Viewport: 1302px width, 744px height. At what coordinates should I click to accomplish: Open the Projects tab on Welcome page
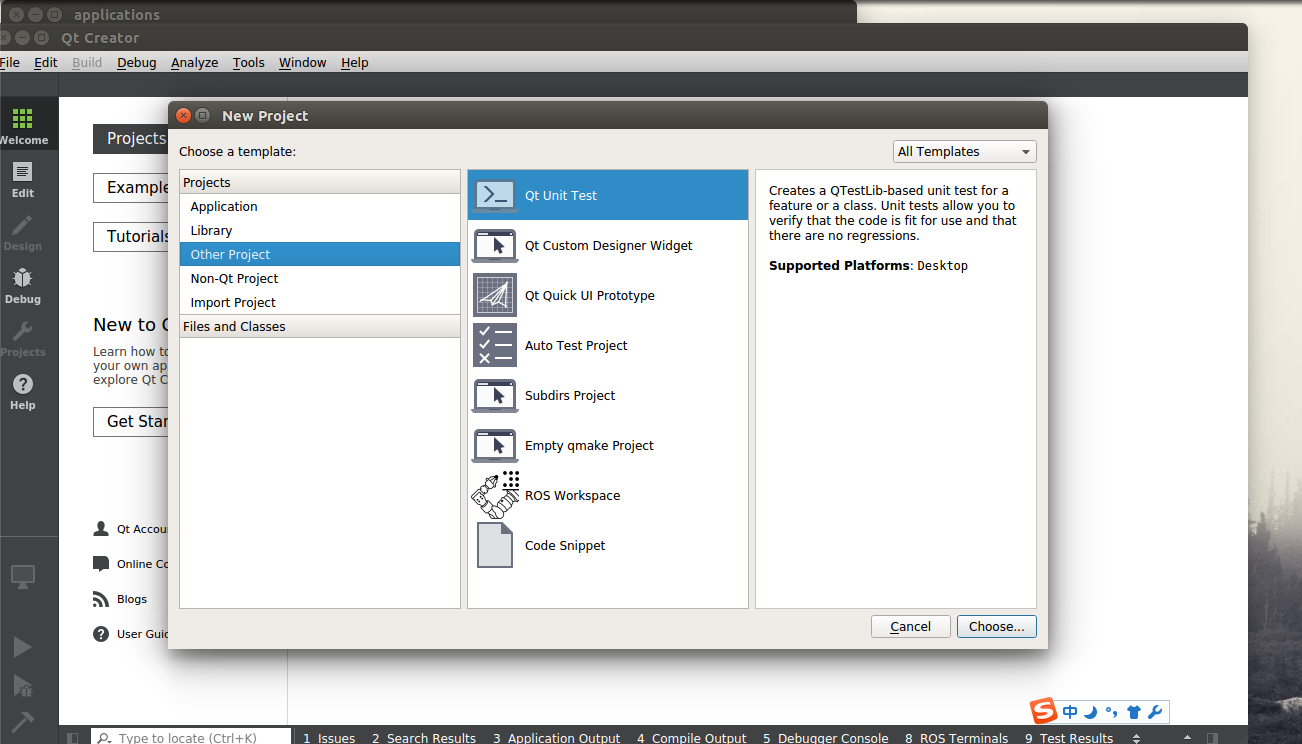click(x=131, y=139)
